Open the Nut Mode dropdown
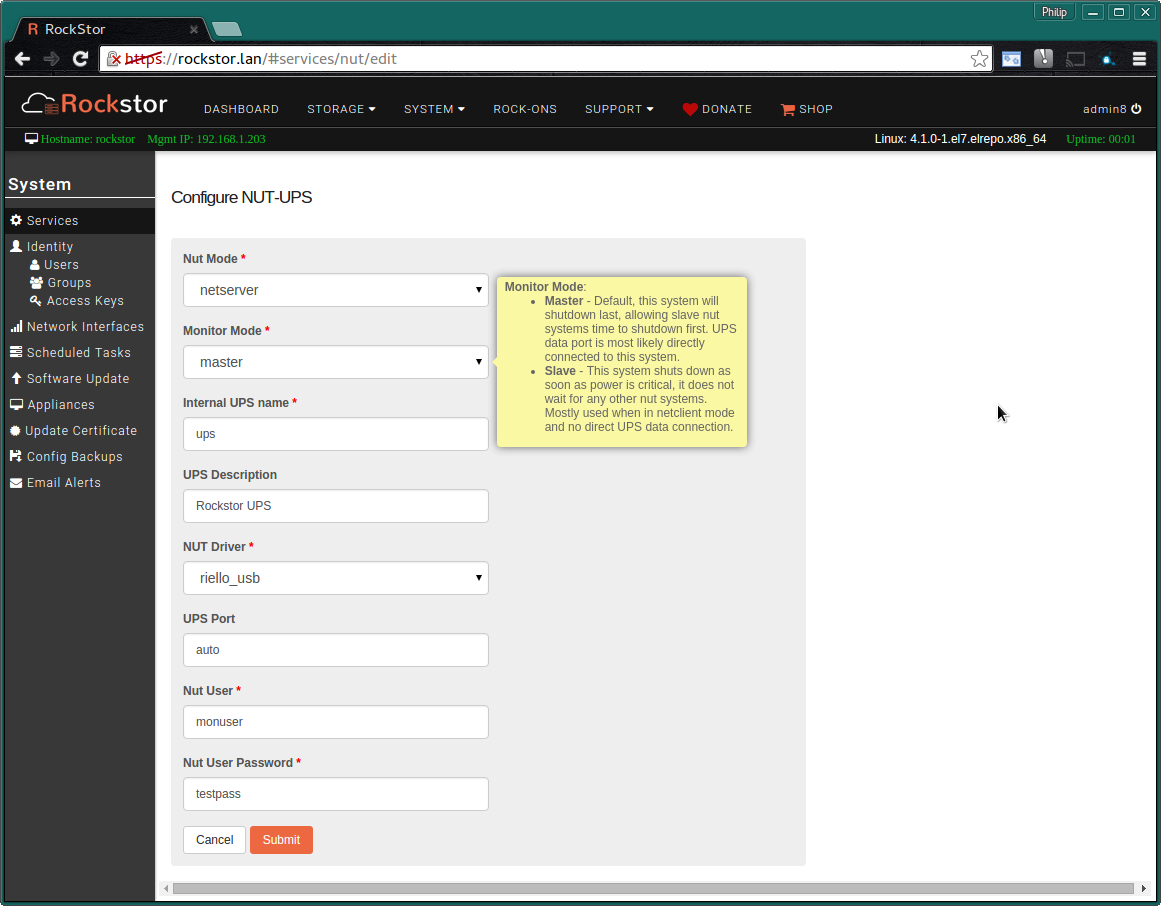This screenshot has height=906, width=1161. click(335, 290)
